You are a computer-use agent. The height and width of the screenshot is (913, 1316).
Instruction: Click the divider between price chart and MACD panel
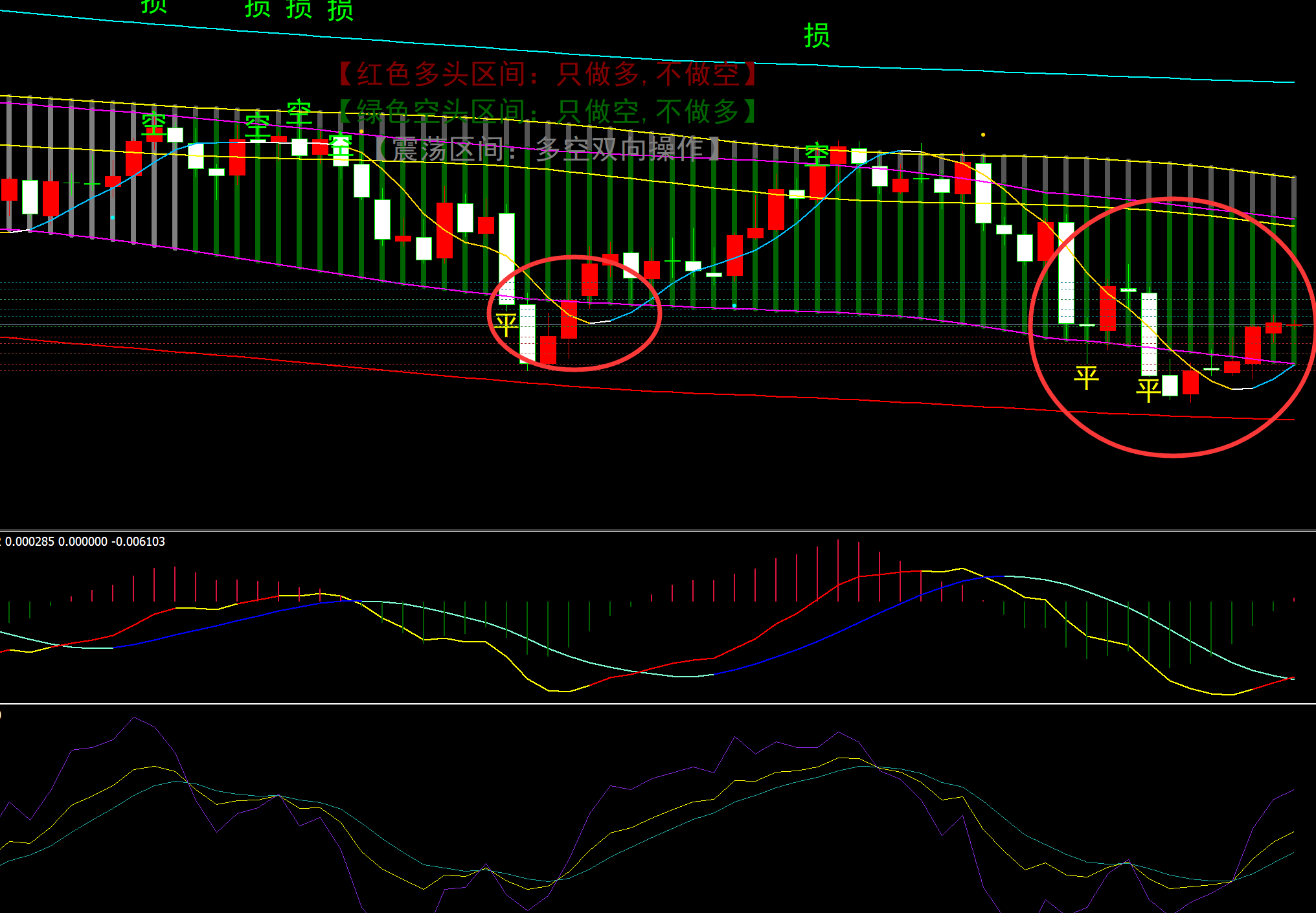tap(658, 530)
